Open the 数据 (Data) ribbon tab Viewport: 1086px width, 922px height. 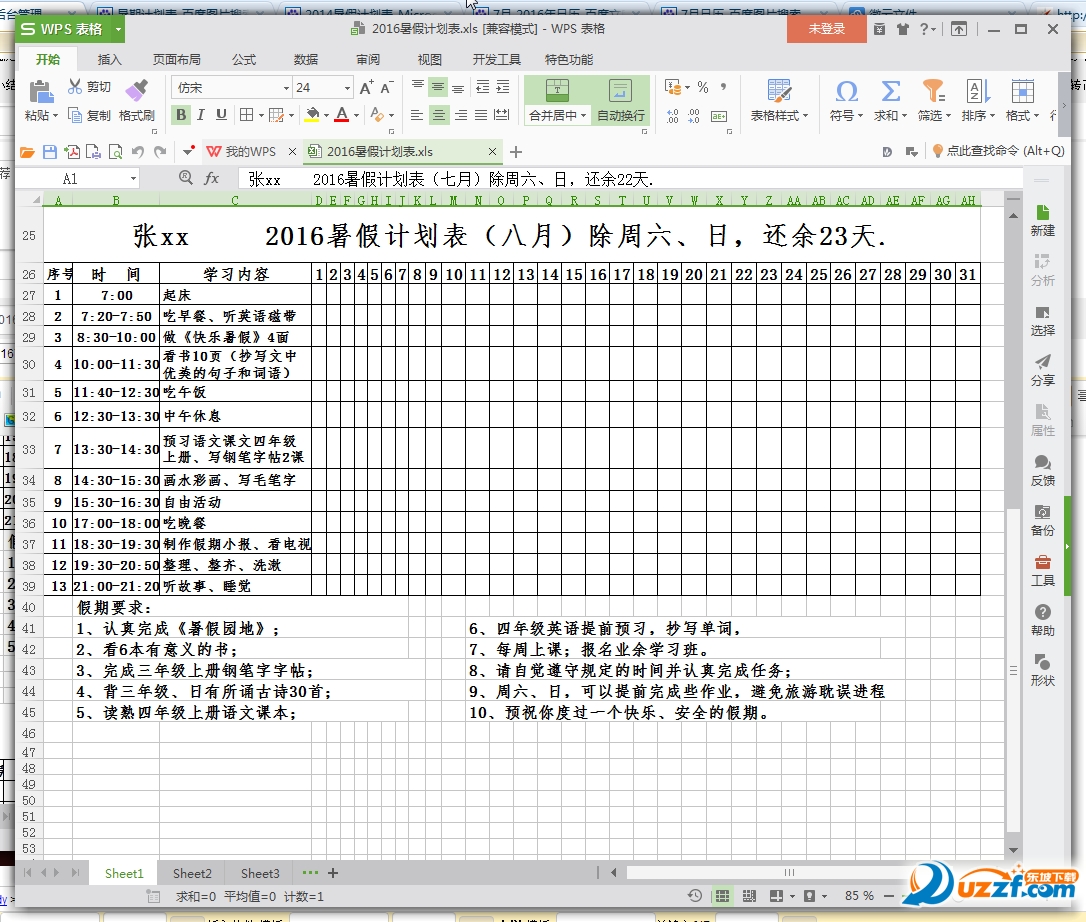coord(305,60)
